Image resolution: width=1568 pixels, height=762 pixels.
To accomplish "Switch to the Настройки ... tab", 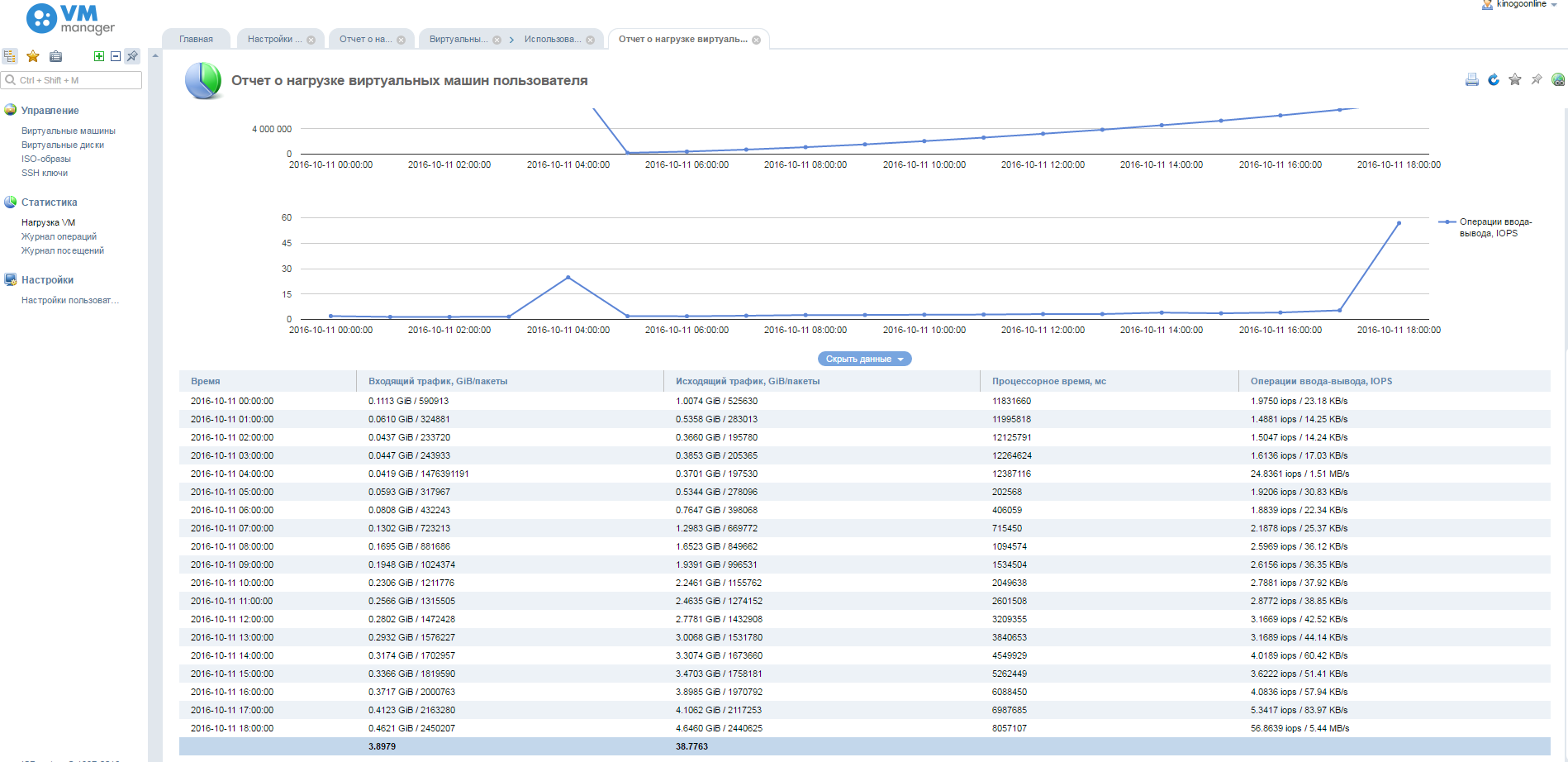I will coord(274,39).
